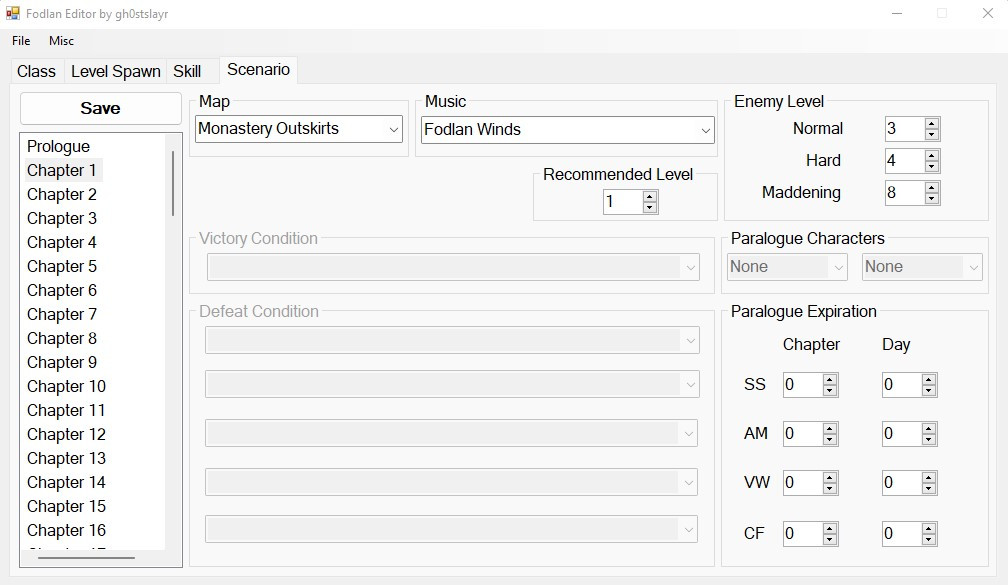Increase the Maddening enemy level with up arrow
This screenshot has width=1008, height=585.
coord(932,187)
